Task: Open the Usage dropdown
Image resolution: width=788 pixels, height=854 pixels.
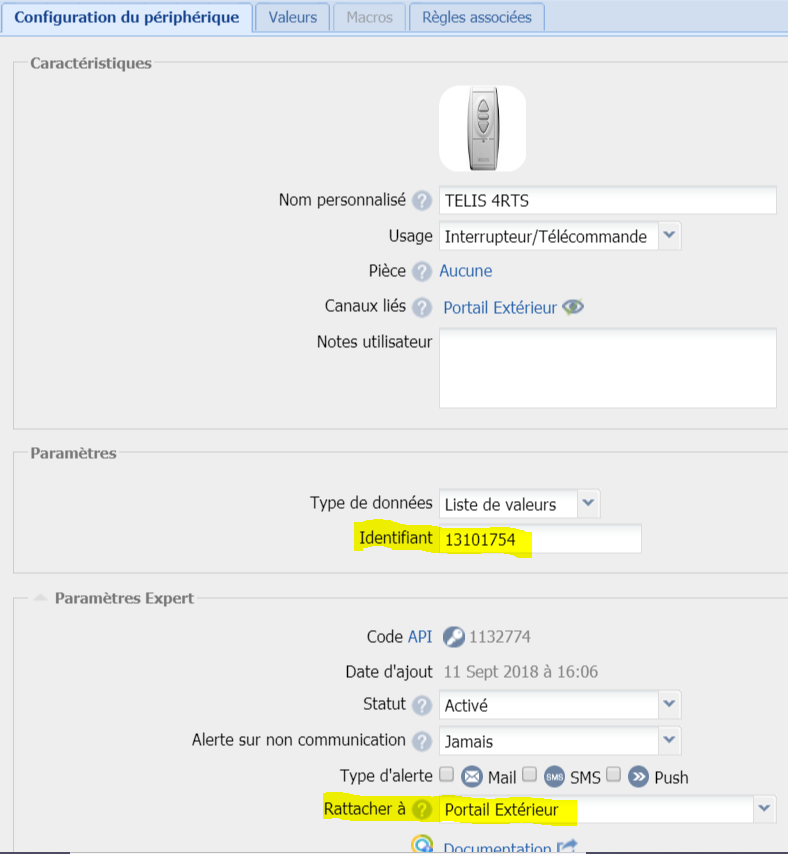Action: point(670,236)
